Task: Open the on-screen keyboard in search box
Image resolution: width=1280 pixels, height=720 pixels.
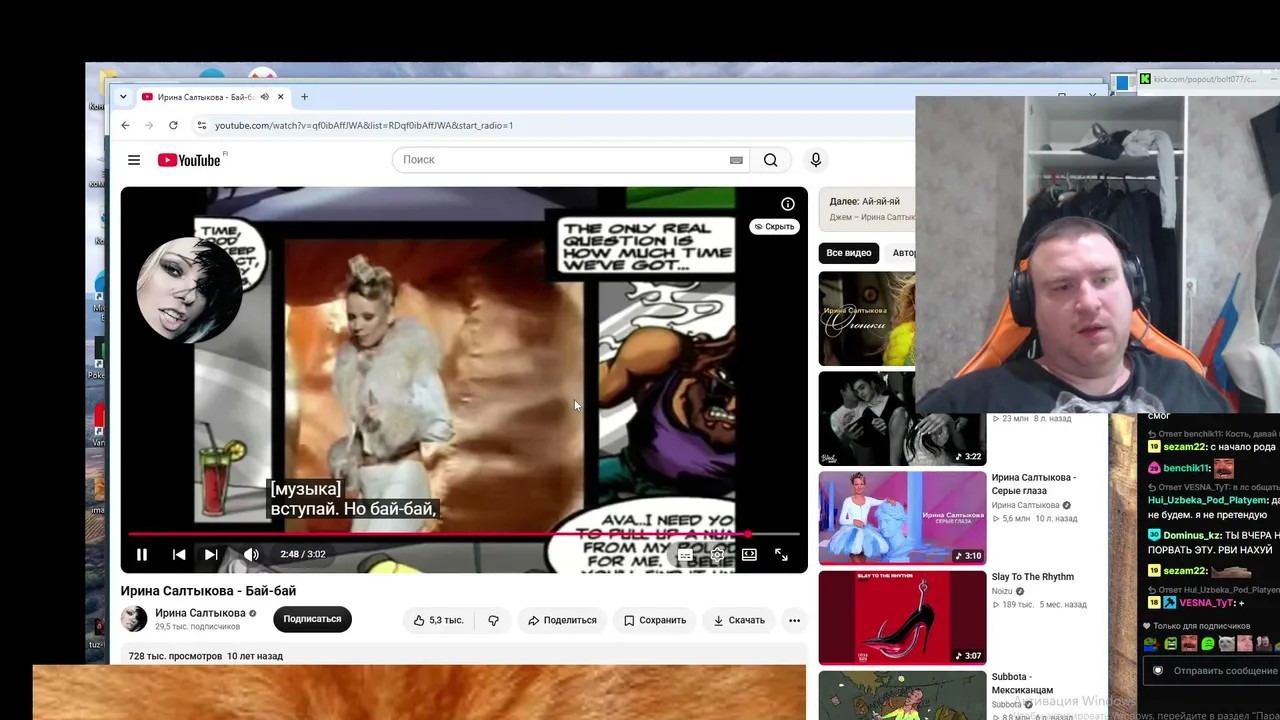Action: pyautogui.click(x=736, y=160)
